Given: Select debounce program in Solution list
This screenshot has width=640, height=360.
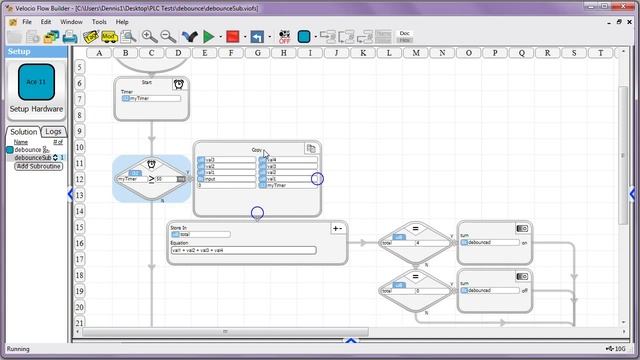Looking at the screenshot, I should pyautogui.click(x=28, y=150).
